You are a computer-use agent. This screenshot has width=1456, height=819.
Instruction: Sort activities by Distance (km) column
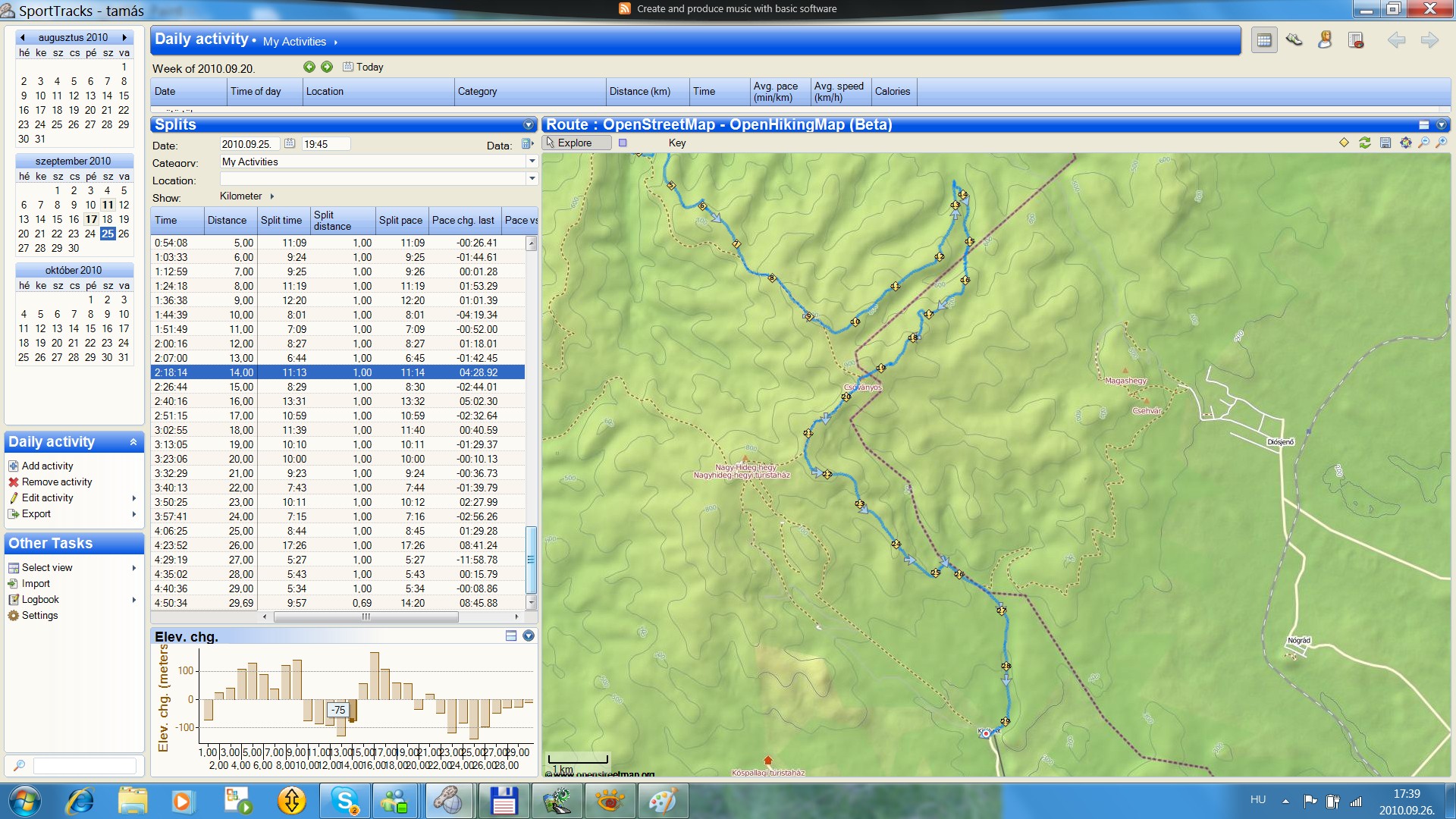coord(648,91)
